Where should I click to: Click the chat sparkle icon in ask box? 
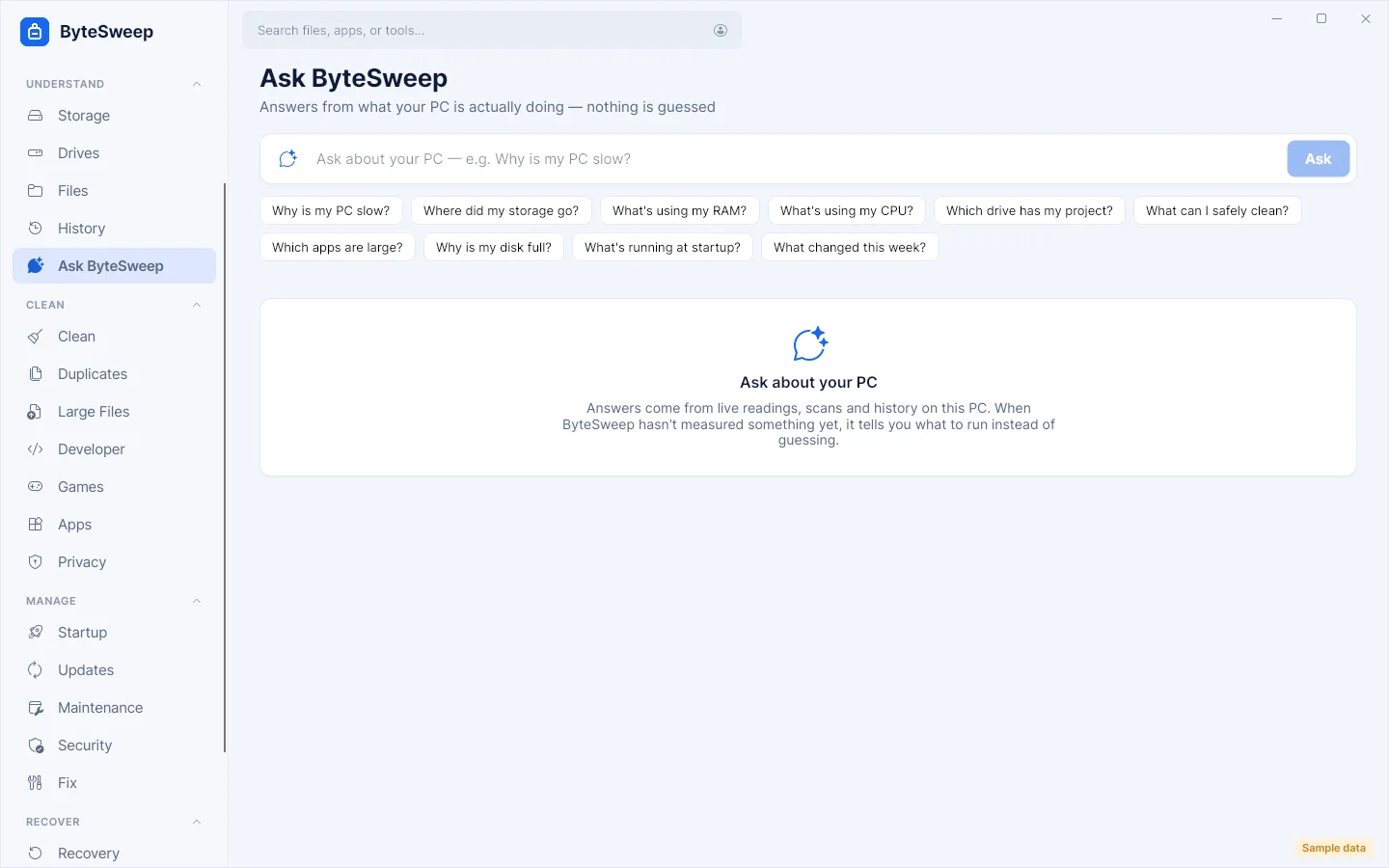coord(287,159)
